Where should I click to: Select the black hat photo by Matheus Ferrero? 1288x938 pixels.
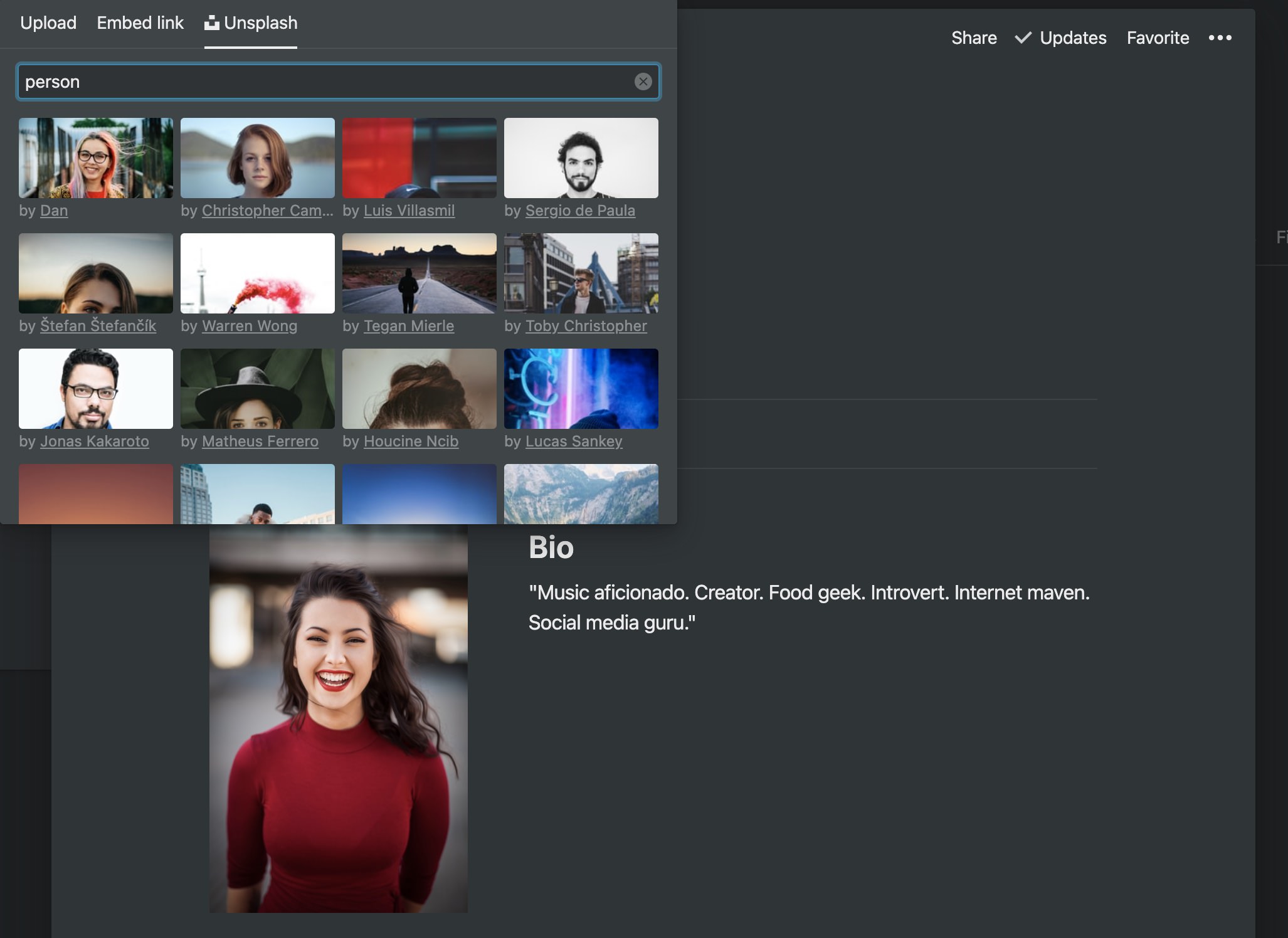258,389
